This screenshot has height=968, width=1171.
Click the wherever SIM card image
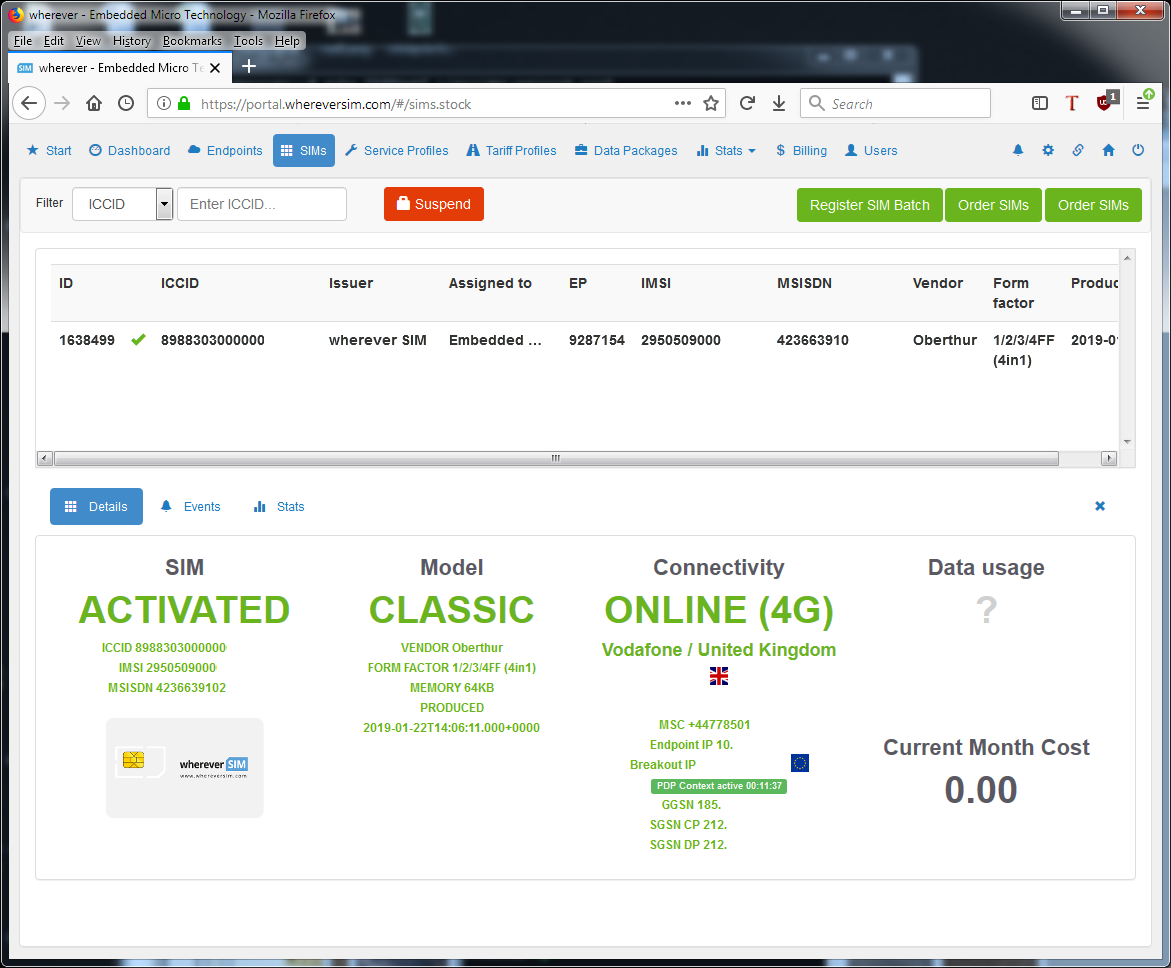point(184,767)
